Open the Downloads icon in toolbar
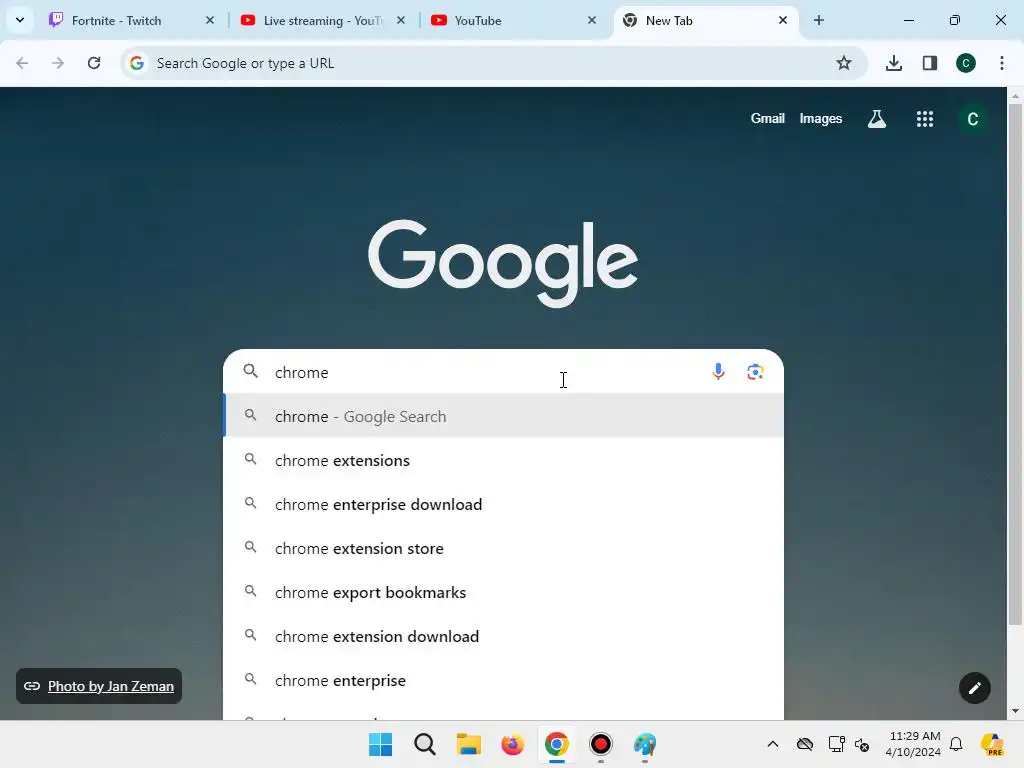Screen dimensions: 1024x768 pyautogui.click(x=894, y=63)
